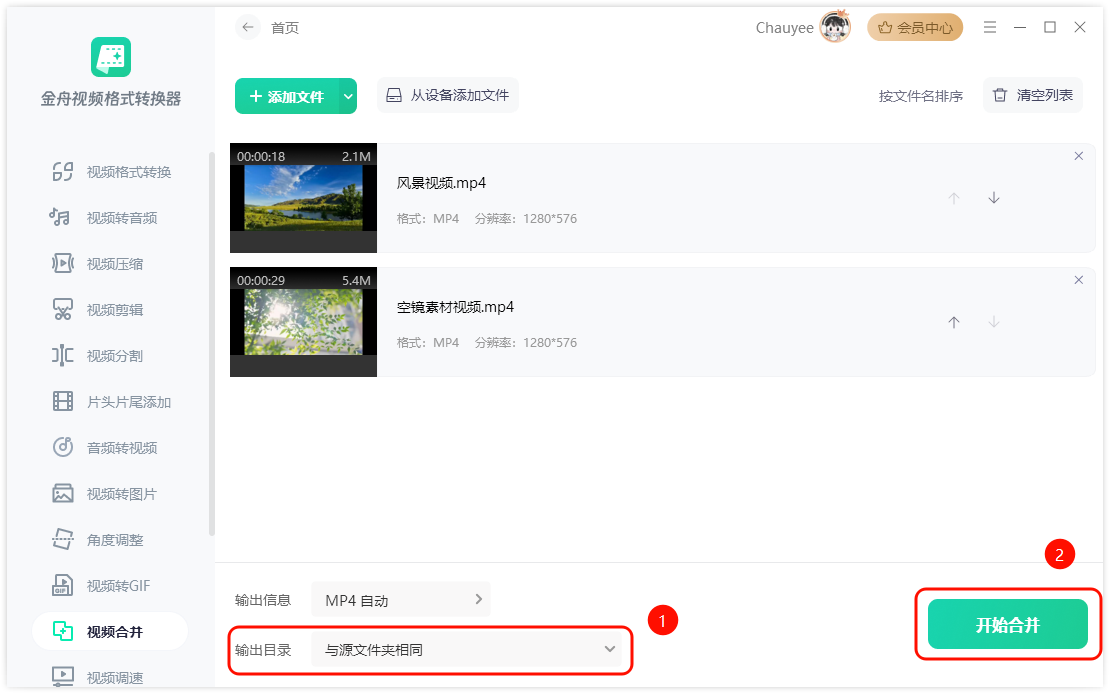Click 清空列表 to clear files

pos(1033,96)
